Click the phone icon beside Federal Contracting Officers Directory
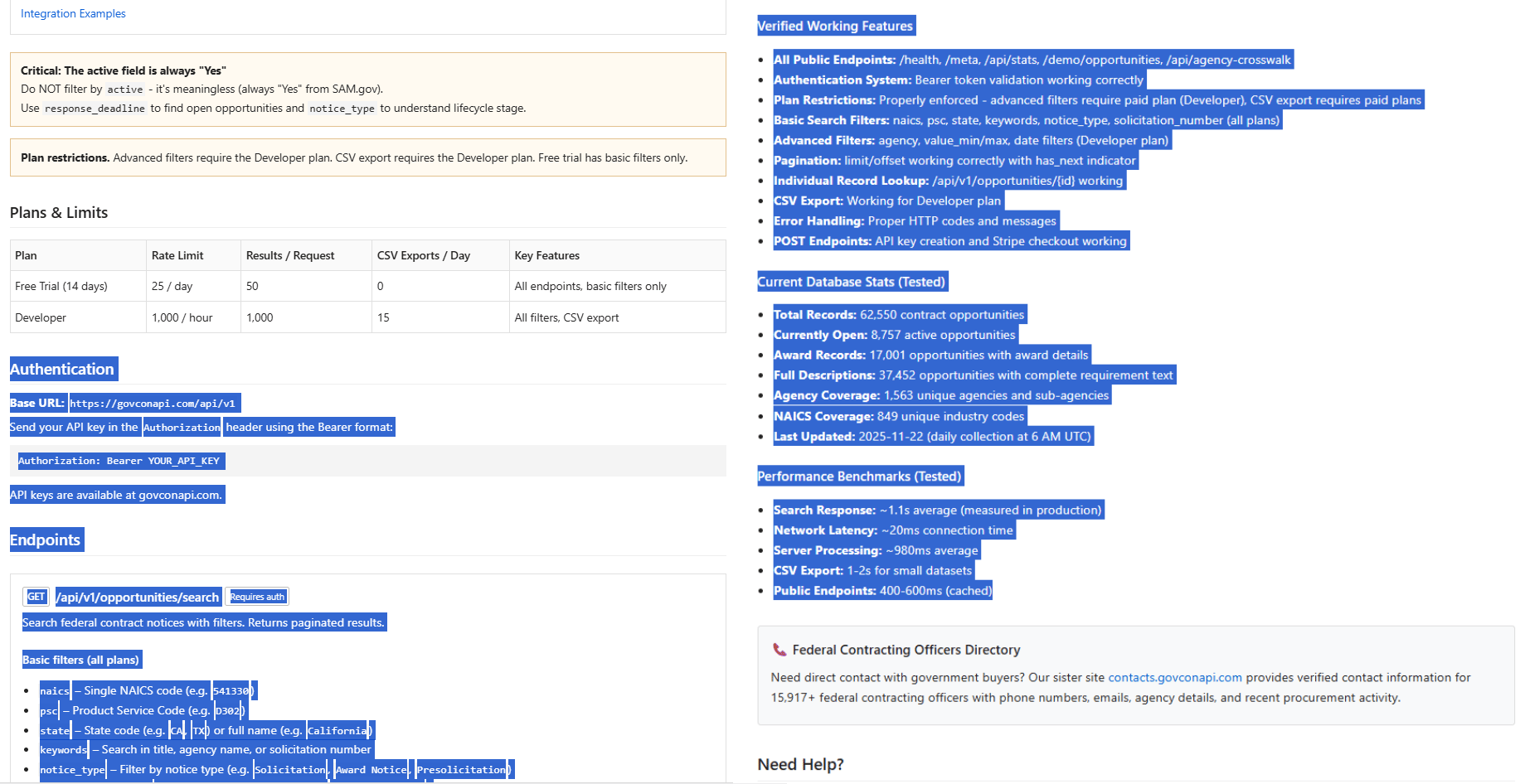This screenshot has height=784, width=1520. 779,650
